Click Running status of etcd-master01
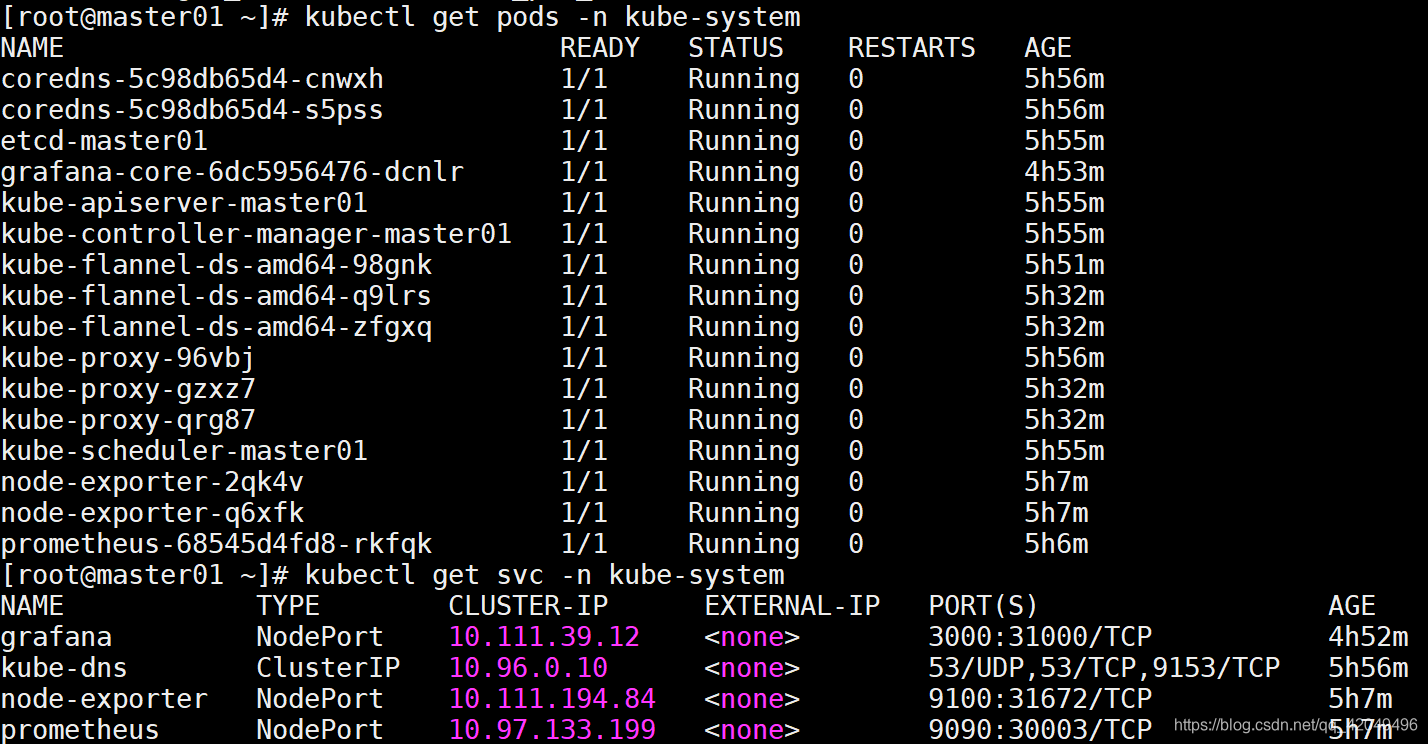Viewport: 1428px width, 744px height. (x=744, y=141)
